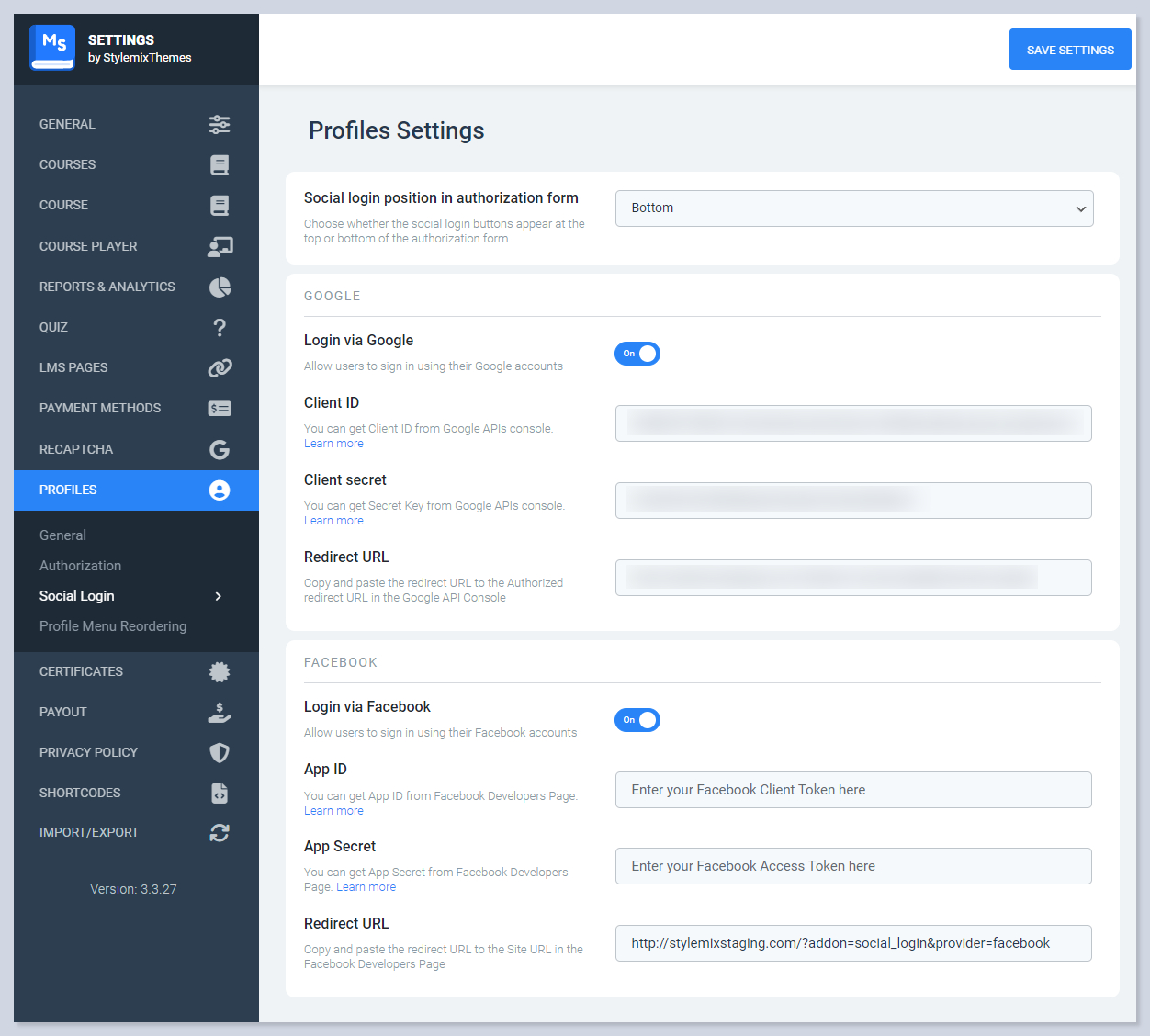Click the Privacy Policy shield icon

220,752
